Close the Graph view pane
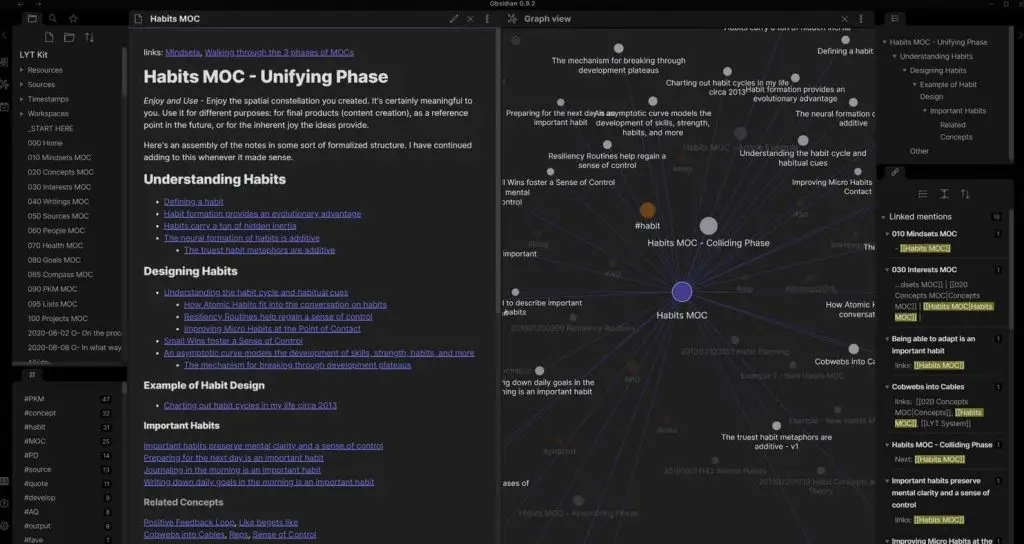The height and width of the screenshot is (544, 1024). (844, 19)
